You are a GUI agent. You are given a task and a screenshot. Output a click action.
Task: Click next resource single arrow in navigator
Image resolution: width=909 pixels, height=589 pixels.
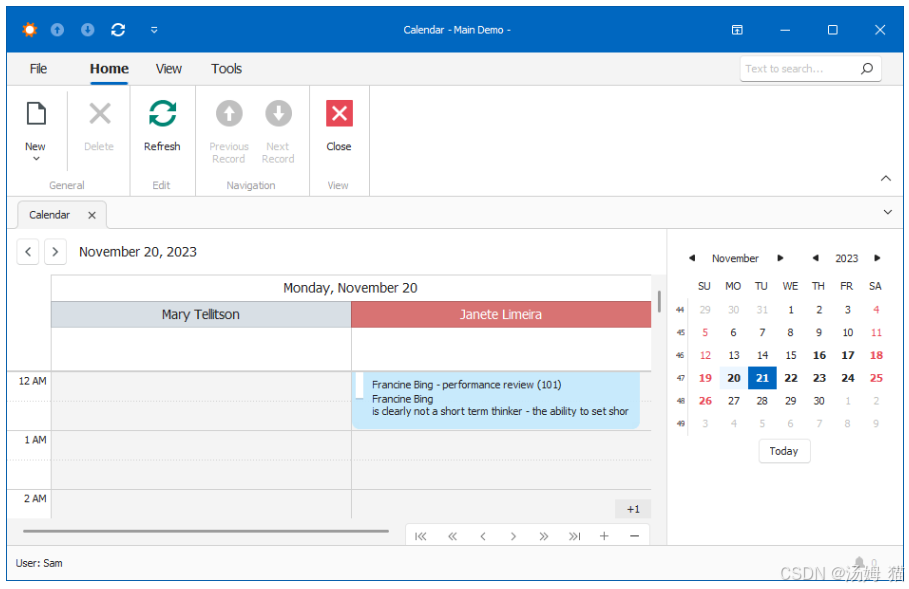(513, 536)
